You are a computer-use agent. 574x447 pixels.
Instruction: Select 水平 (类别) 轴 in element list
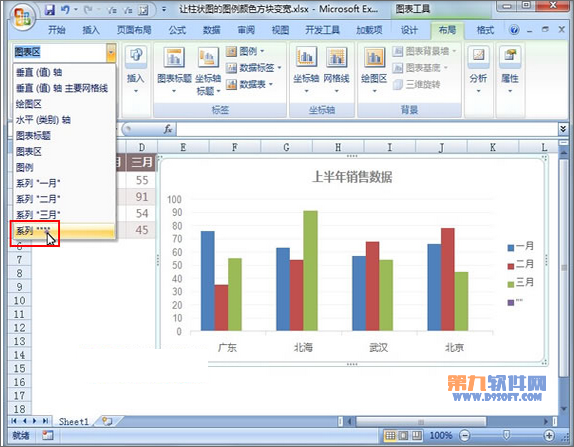pos(64,120)
